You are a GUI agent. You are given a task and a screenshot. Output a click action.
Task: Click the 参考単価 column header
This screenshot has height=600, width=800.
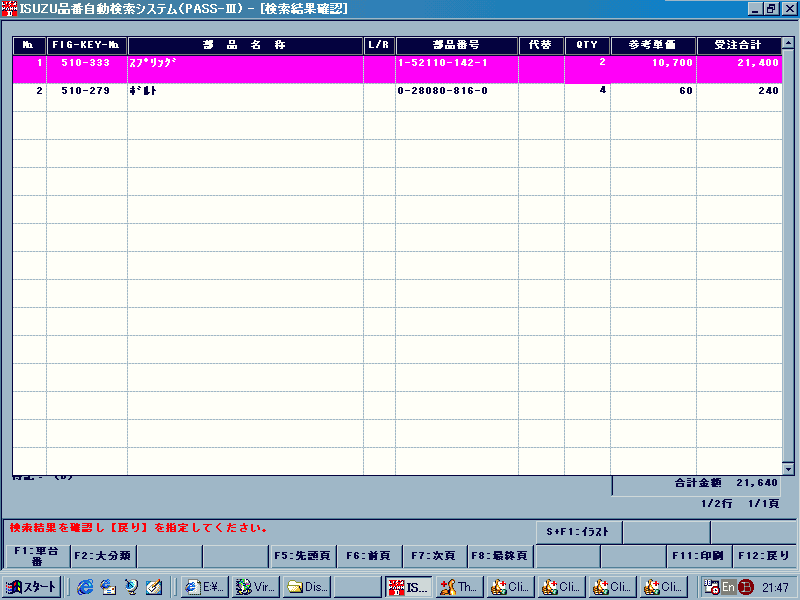pyautogui.click(x=653, y=45)
